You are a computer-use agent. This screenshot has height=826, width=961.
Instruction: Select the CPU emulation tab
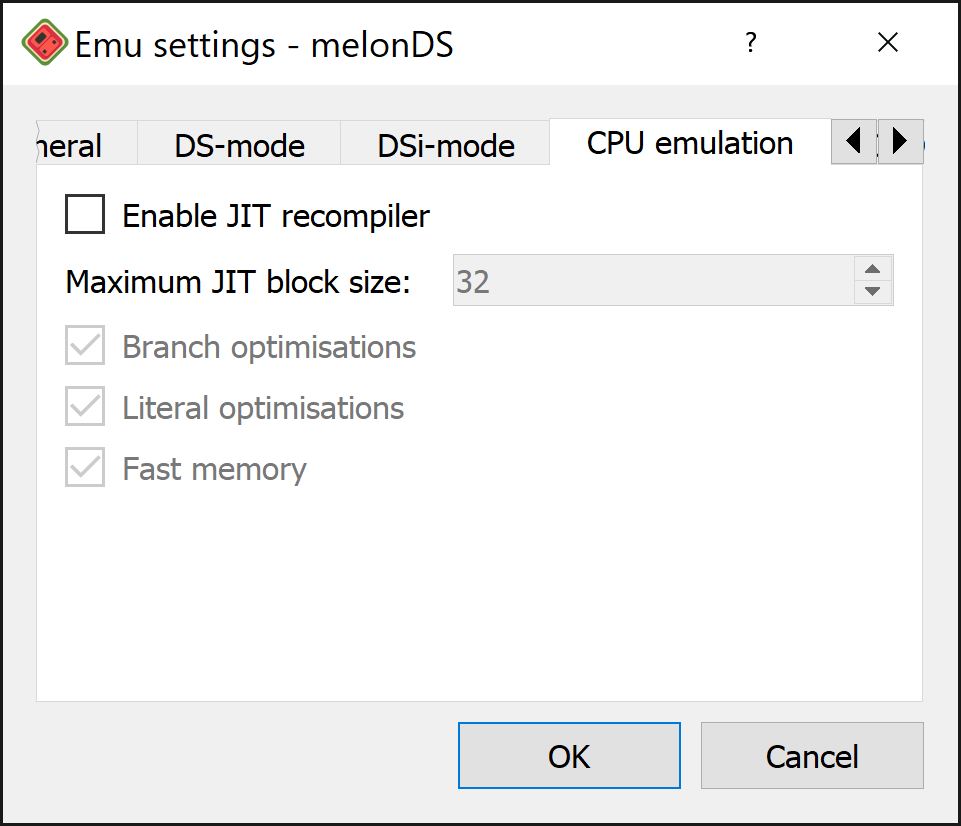[x=690, y=143]
